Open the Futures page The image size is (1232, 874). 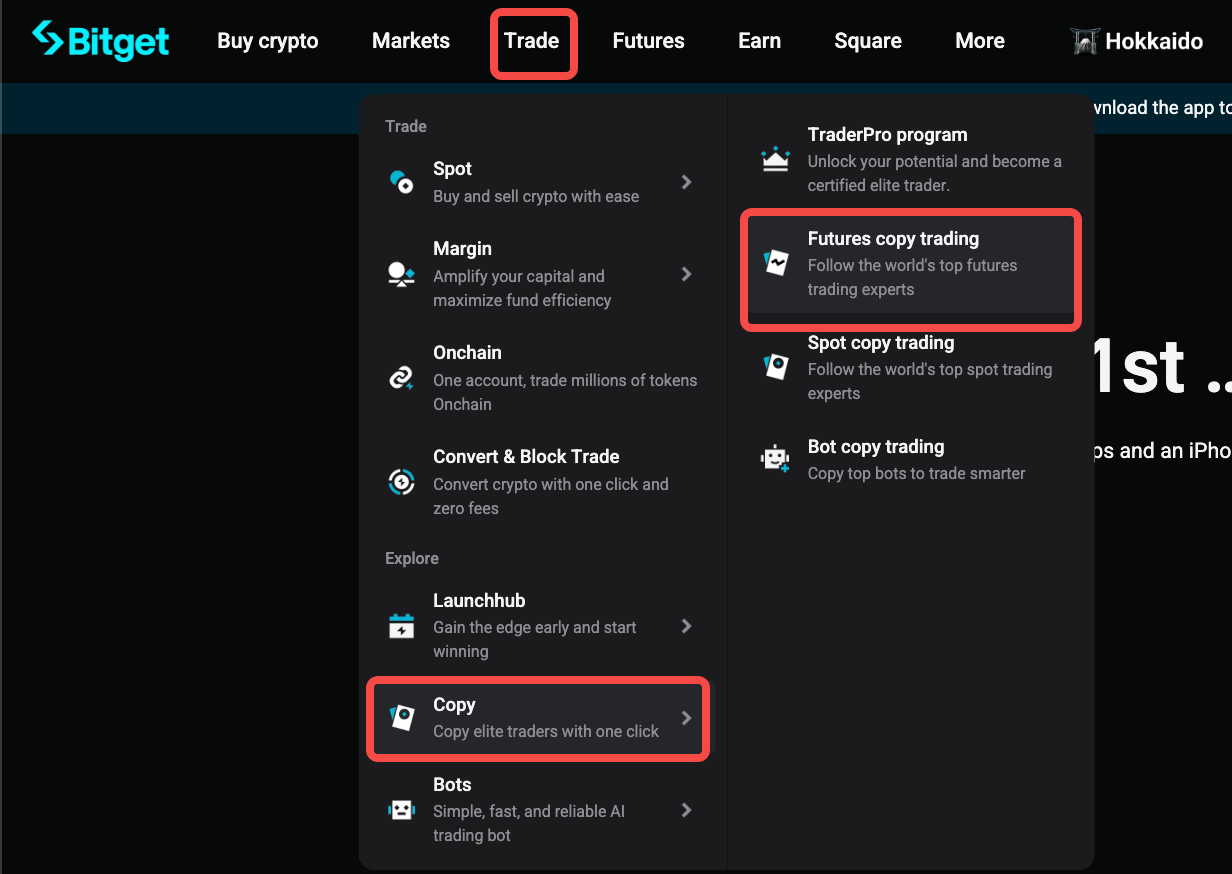pyautogui.click(x=648, y=40)
